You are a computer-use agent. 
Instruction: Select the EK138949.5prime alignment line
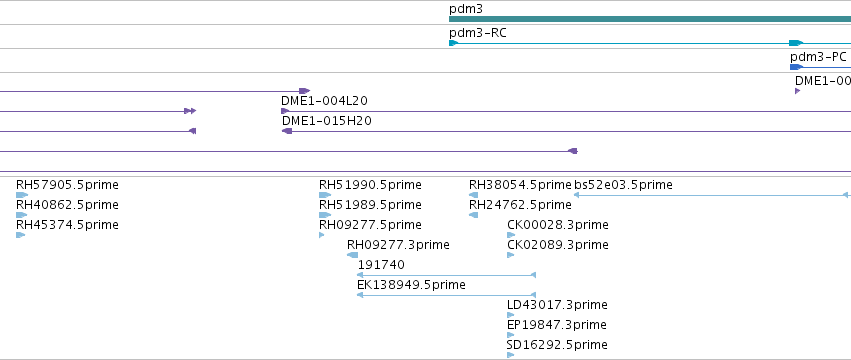point(447,295)
